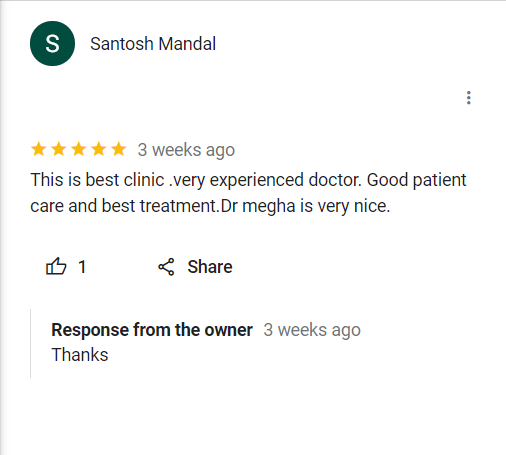The height and width of the screenshot is (455, 506).
Task: Select the fourth yellow rating star
Action: (99, 149)
